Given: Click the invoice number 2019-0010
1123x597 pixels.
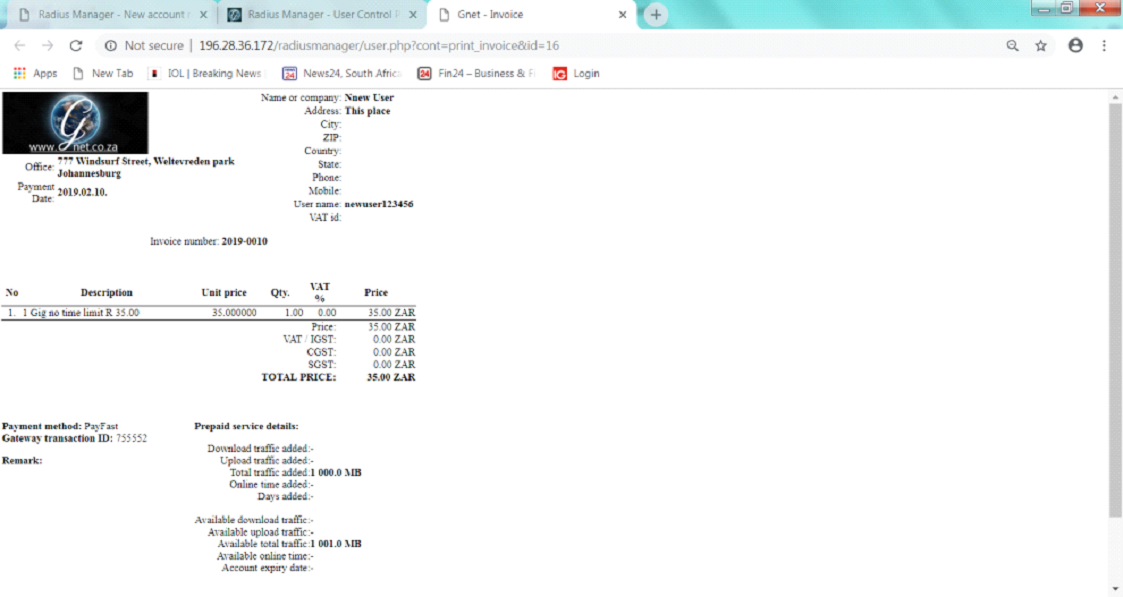Looking at the screenshot, I should point(244,241).
